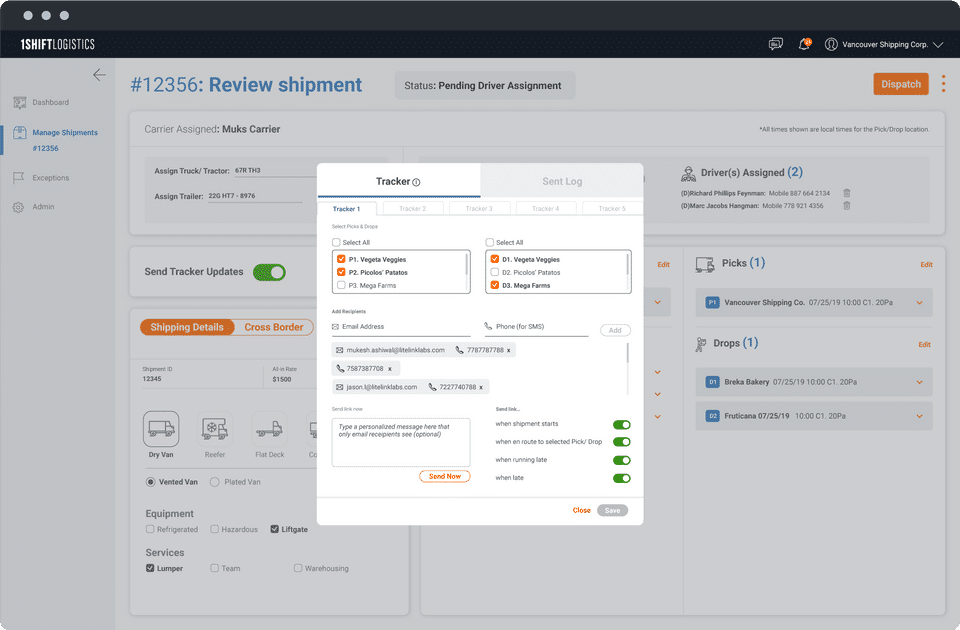
Task: Click the personalized message text area
Action: (x=401, y=443)
